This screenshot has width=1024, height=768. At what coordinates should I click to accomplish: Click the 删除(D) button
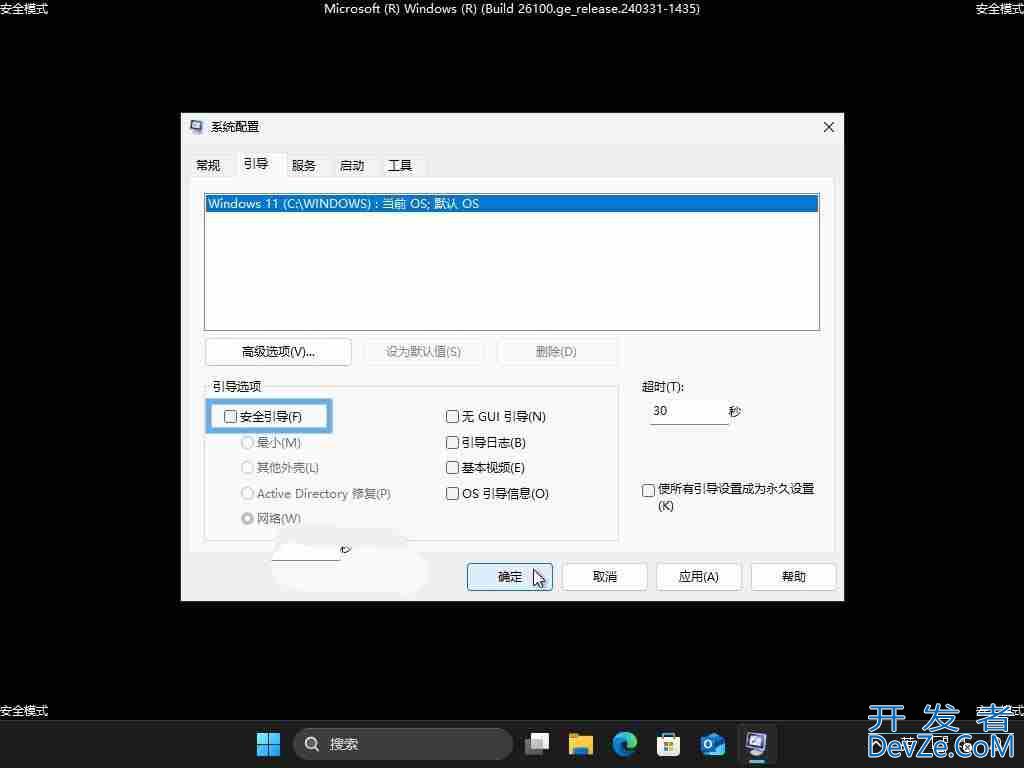click(x=556, y=352)
